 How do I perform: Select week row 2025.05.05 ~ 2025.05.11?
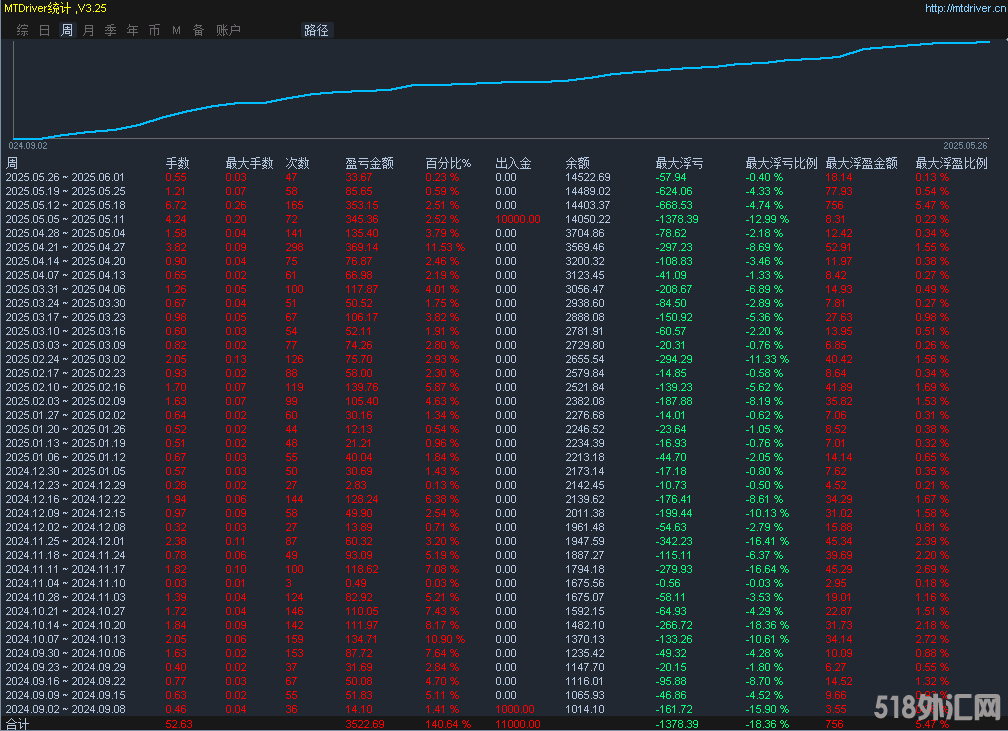point(504,219)
